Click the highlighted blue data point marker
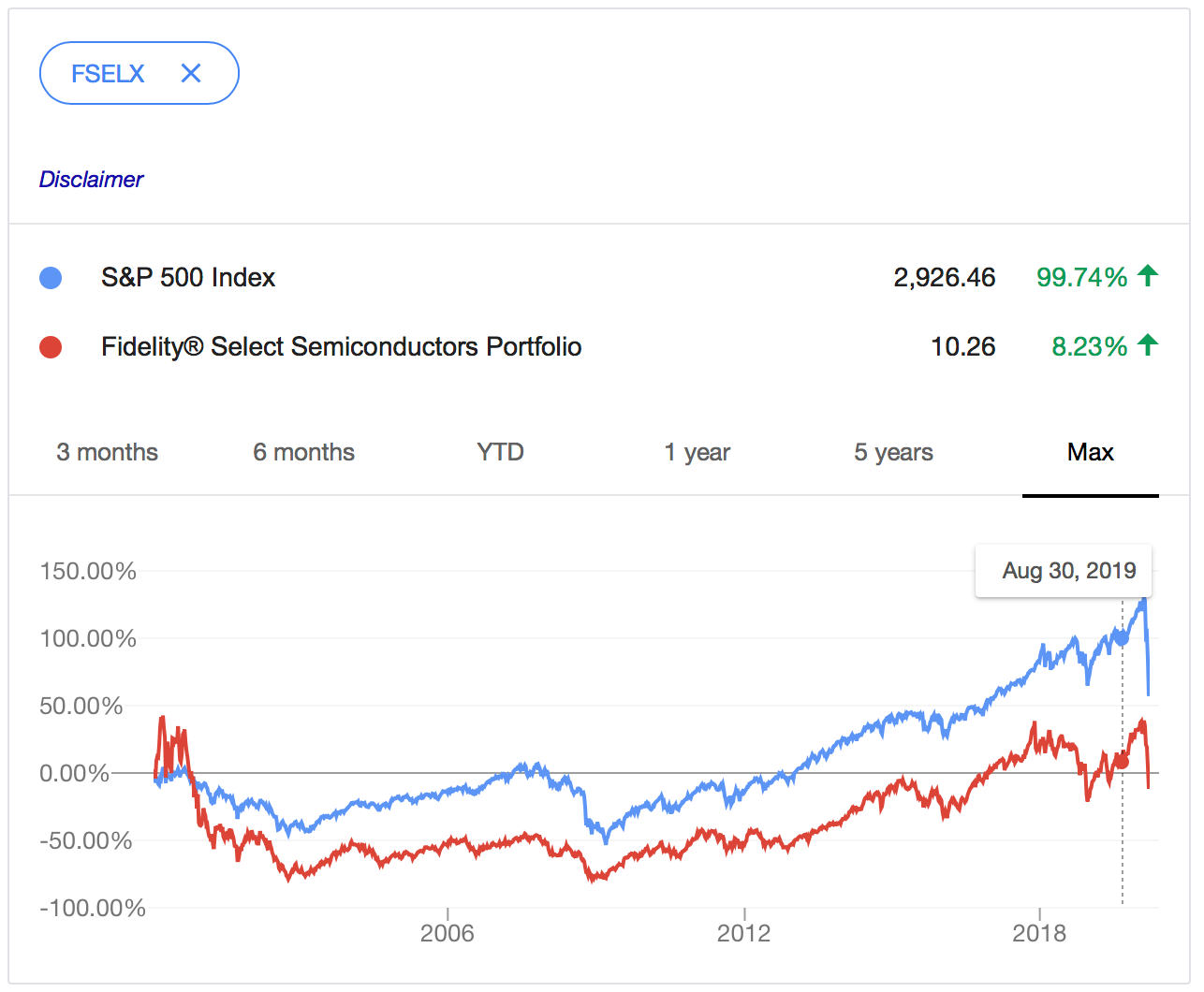 pyautogui.click(x=1121, y=637)
